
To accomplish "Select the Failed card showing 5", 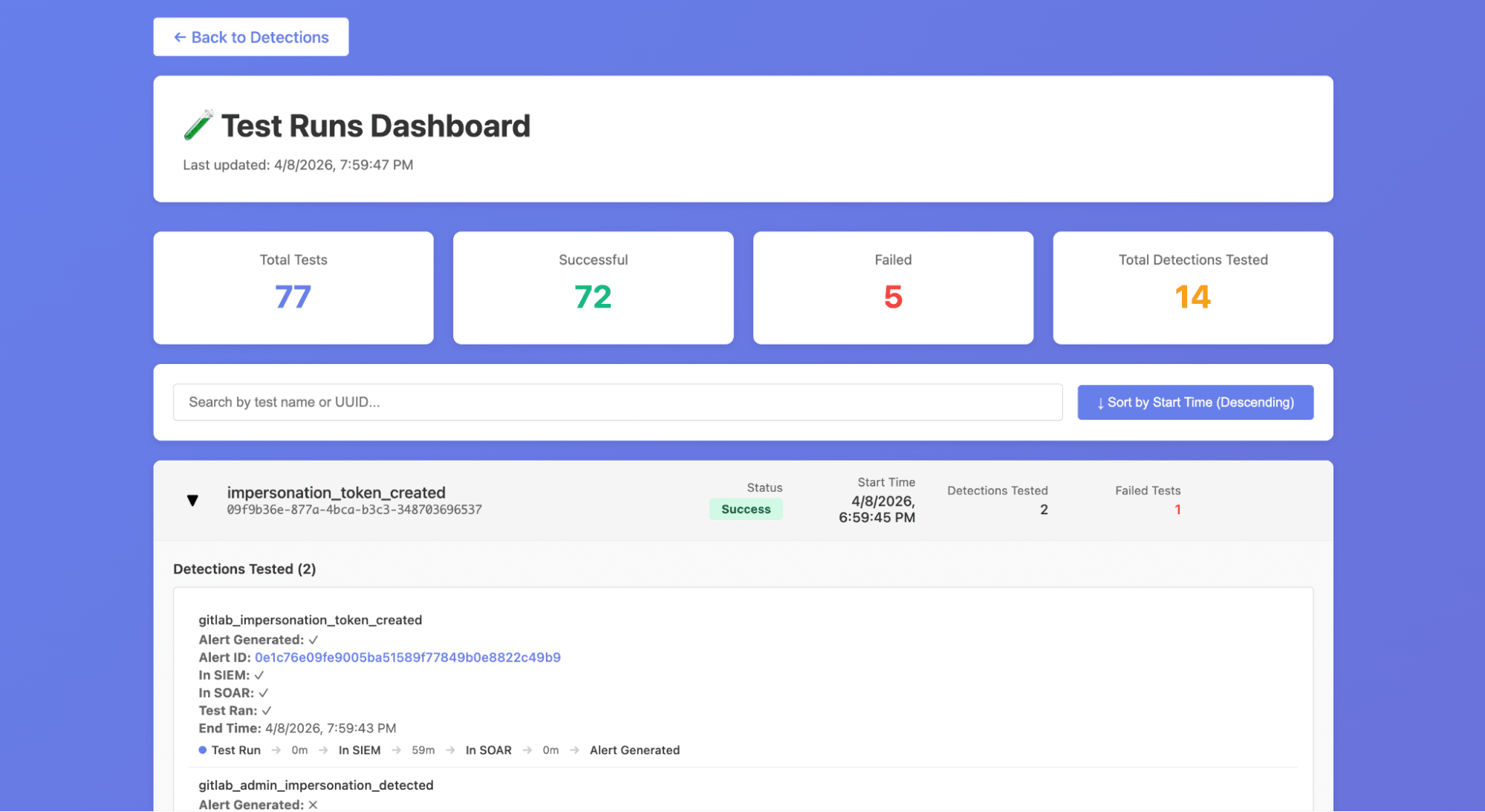I will [x=893, y=288].
